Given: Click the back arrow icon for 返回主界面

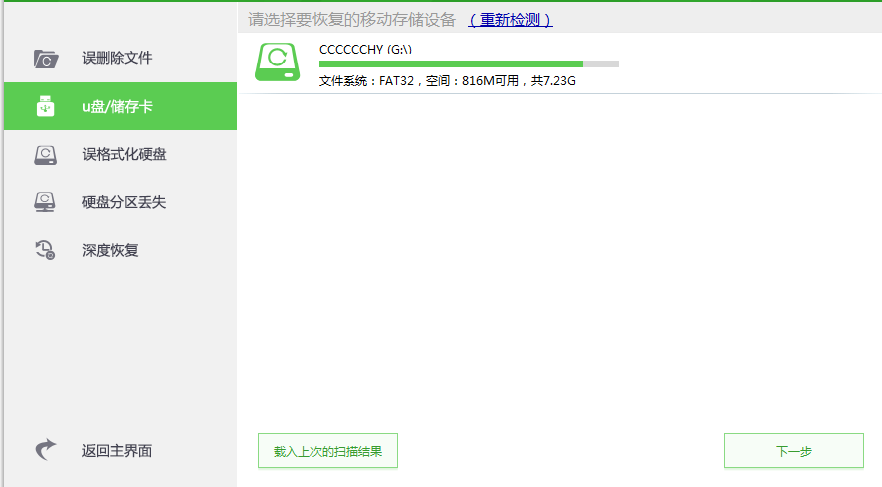Looking at the screenshot, I should click(46, 451).
